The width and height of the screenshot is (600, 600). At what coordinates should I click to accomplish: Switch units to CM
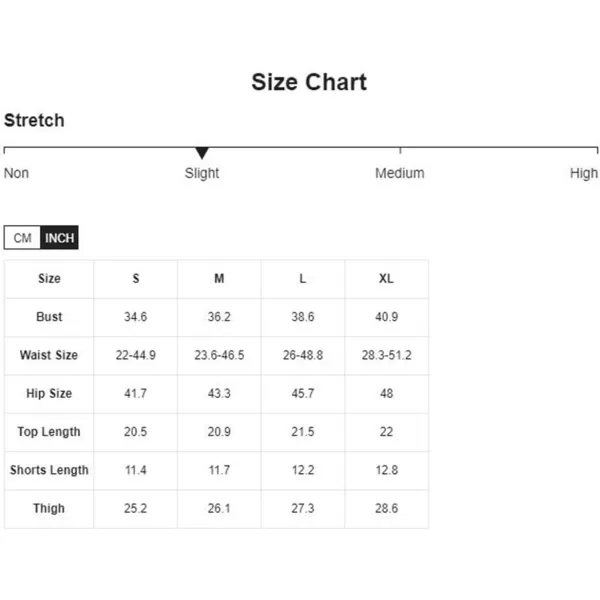tap(22, 238)
